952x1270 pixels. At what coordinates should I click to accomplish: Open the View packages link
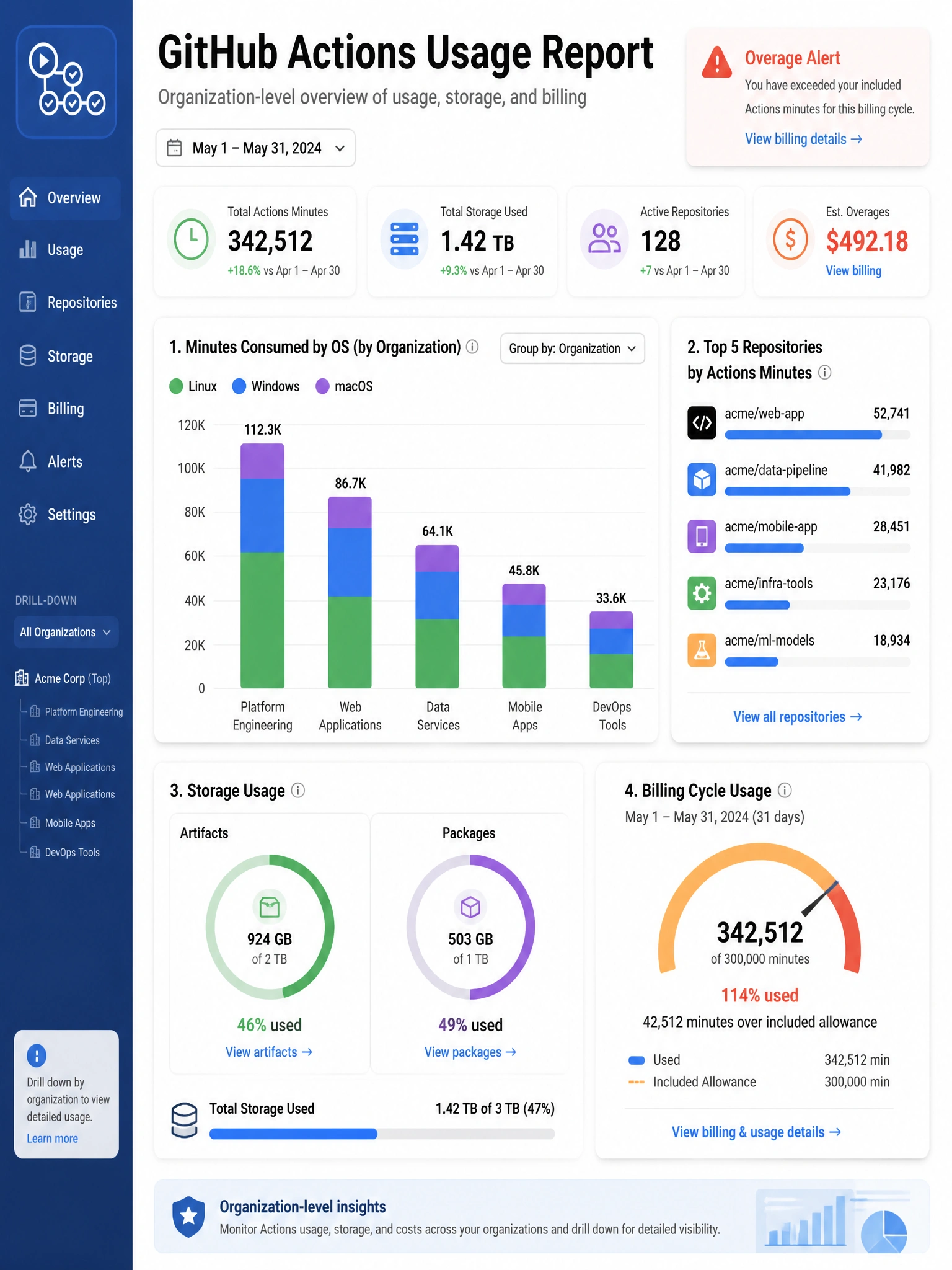(470, 1052)
